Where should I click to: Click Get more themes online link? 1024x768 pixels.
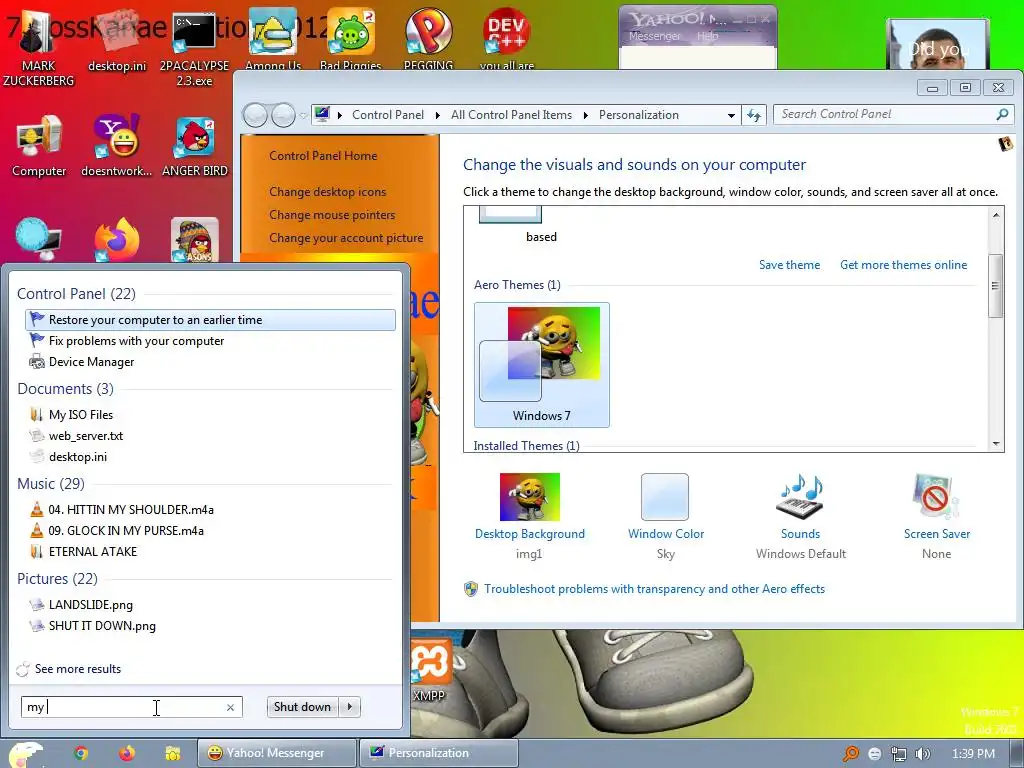click(x=903, y=264)
